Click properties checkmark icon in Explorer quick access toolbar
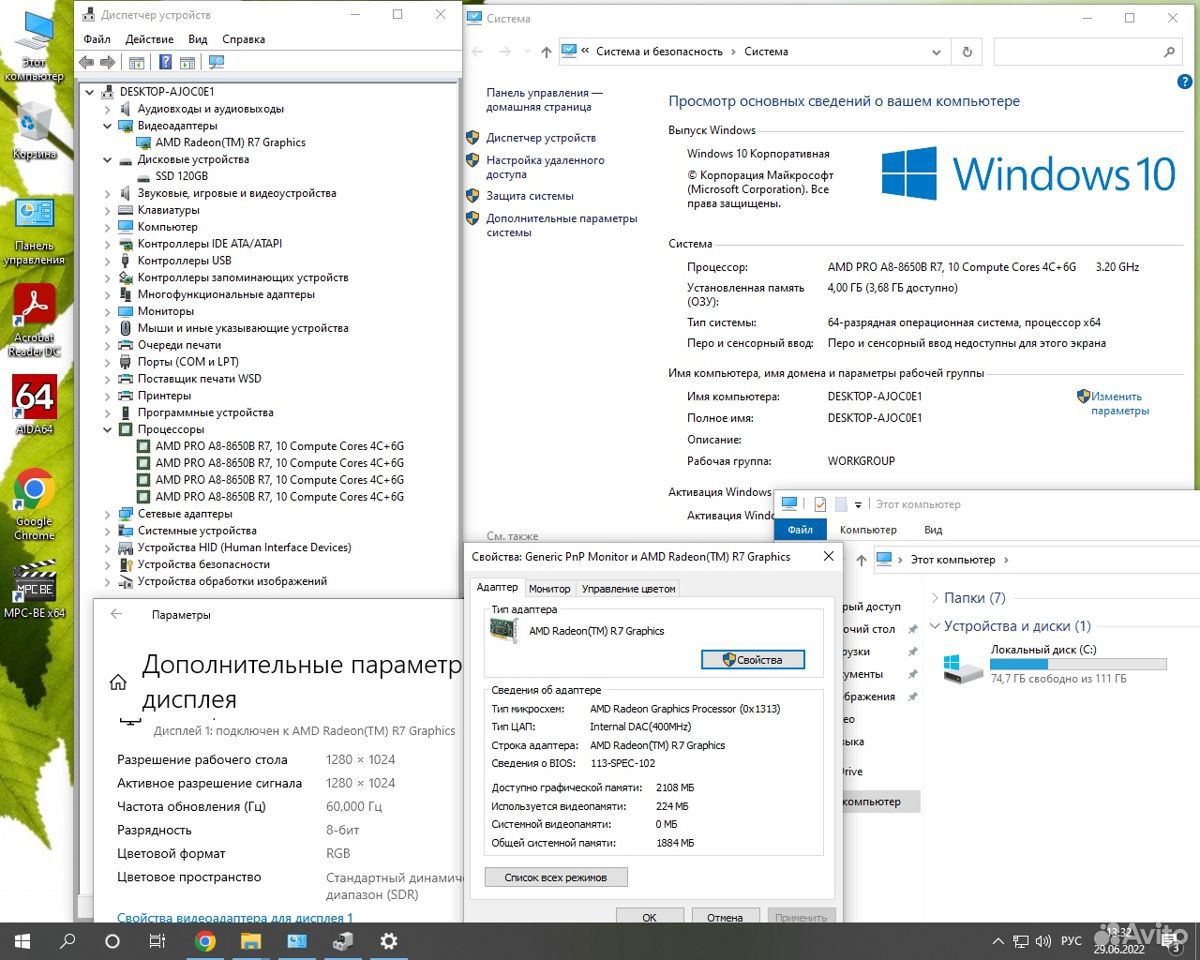This screenshot has width=1200, height=960. [820, 504]
